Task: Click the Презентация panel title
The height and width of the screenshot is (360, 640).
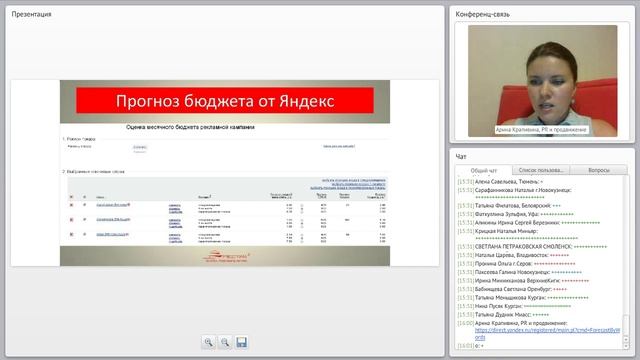Action: pyautogui.click(x=31, y=14)
